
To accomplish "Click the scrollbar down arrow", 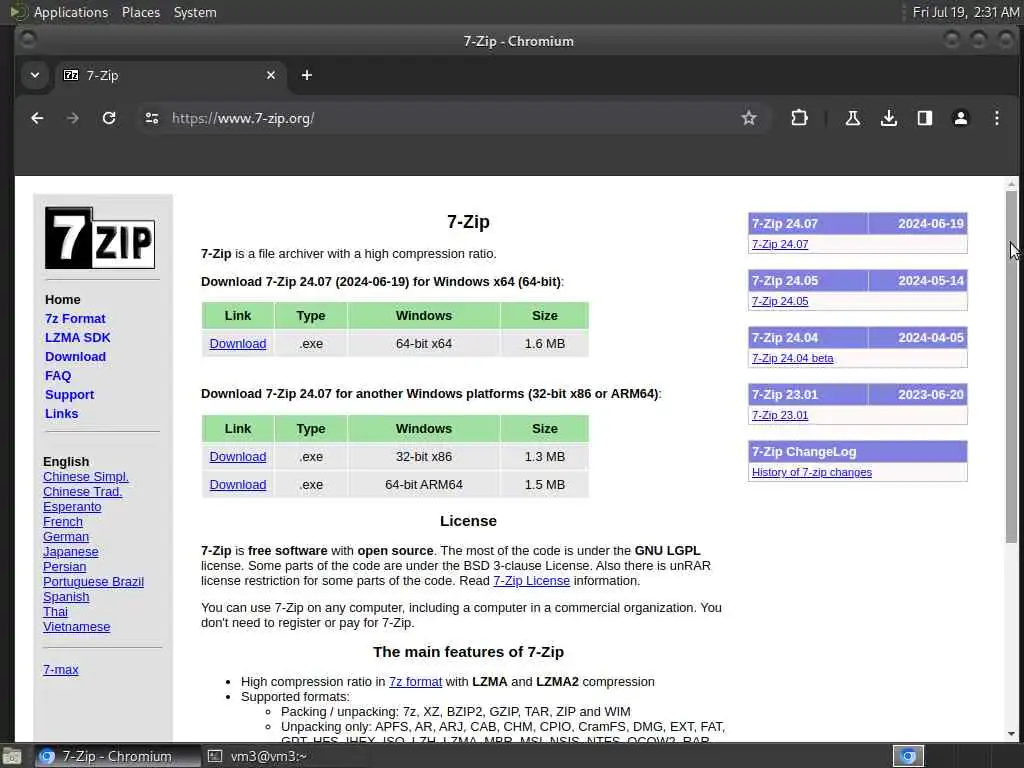I will click(x=1012, y=734).
